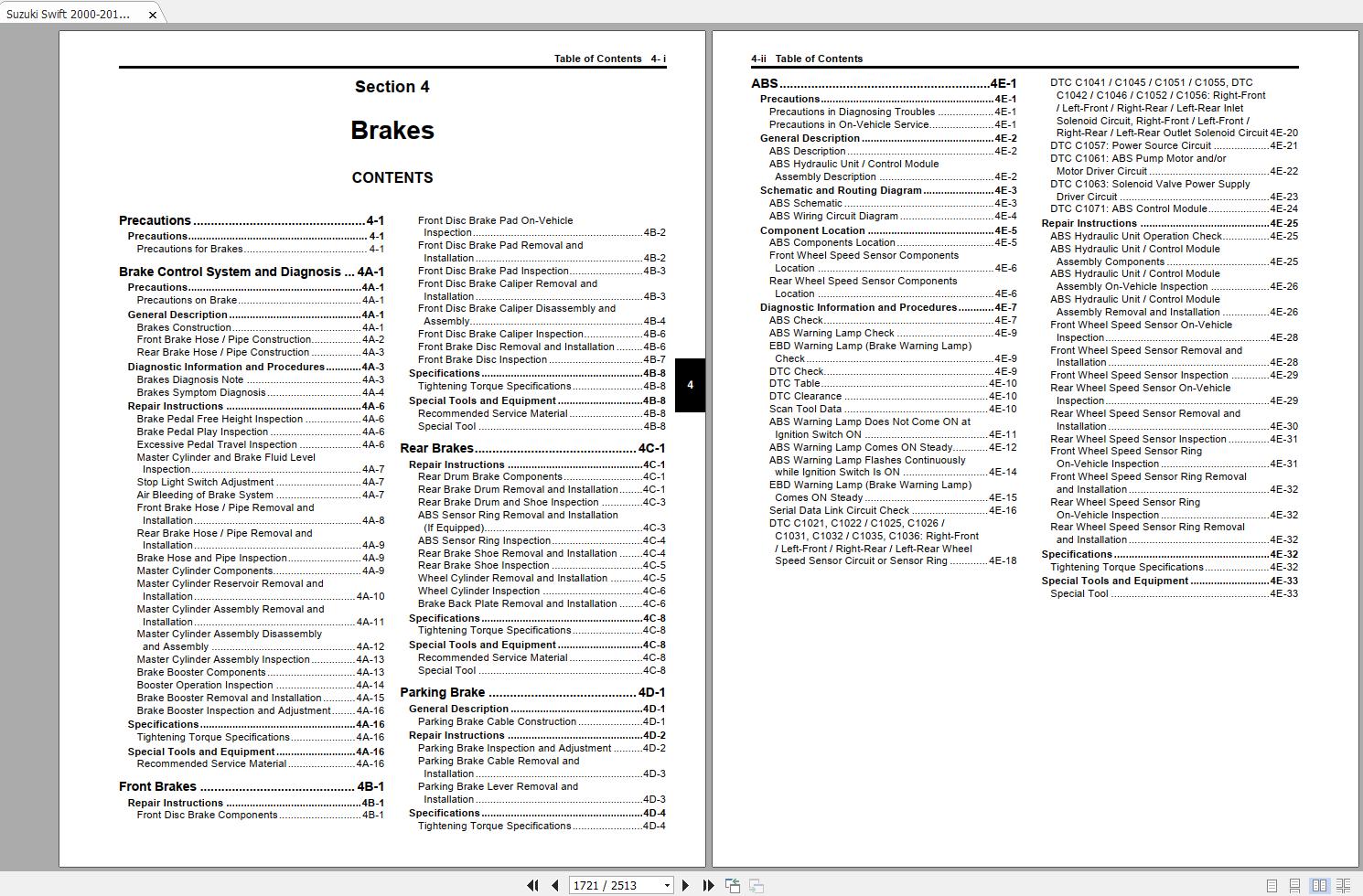This screenshot has width=1363, height=896.
Task: Select continuous scrolling layout icon
Action: [1293, 885]
